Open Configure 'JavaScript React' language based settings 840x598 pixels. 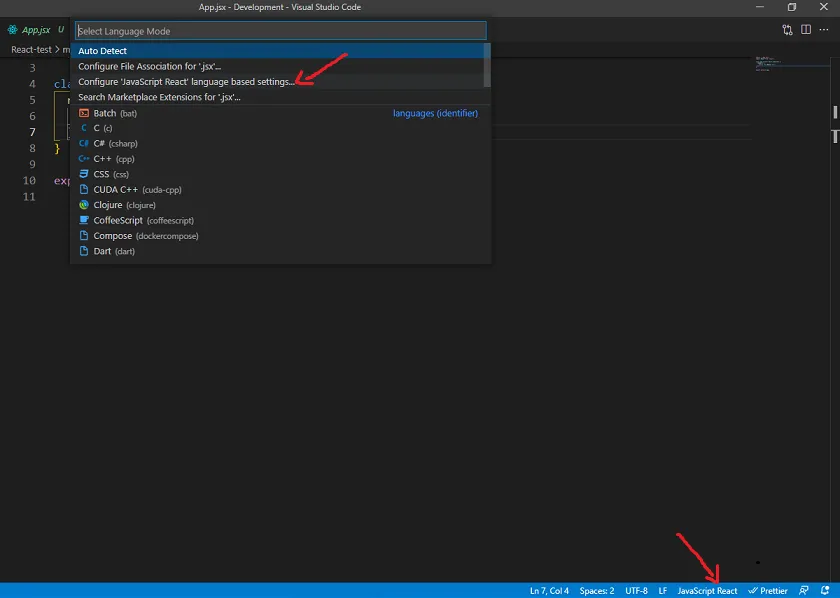click(277, 82)
